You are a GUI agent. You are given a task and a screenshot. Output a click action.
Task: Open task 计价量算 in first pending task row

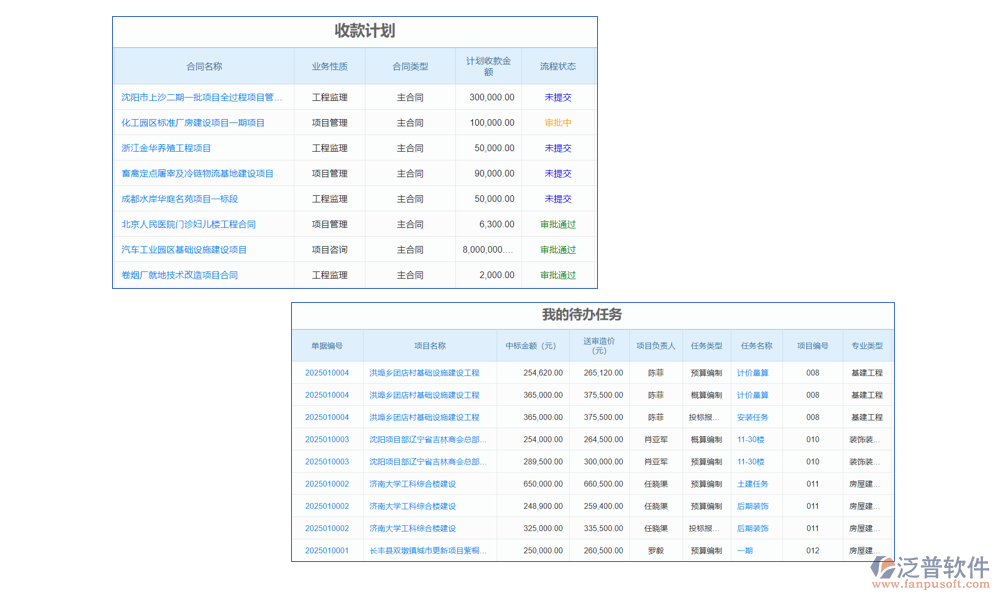[x=755, y=373]
